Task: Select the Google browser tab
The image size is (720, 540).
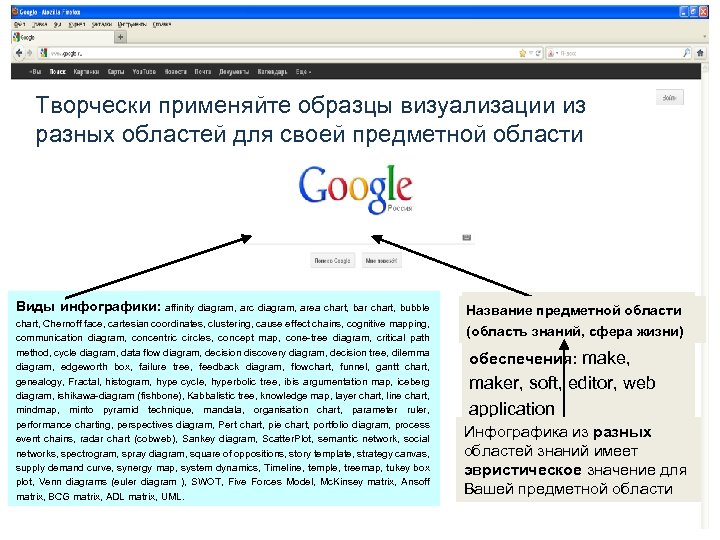Action: [62, 37]
